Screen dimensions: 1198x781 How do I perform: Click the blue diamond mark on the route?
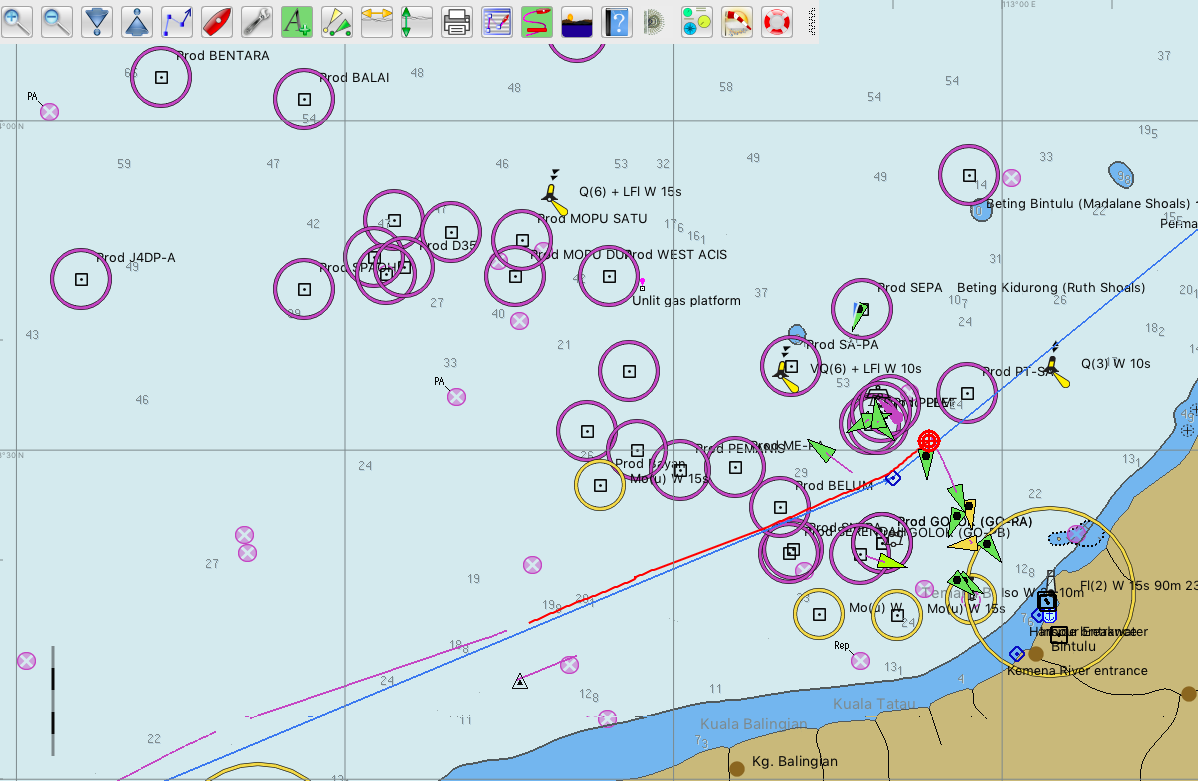[892, 478]
